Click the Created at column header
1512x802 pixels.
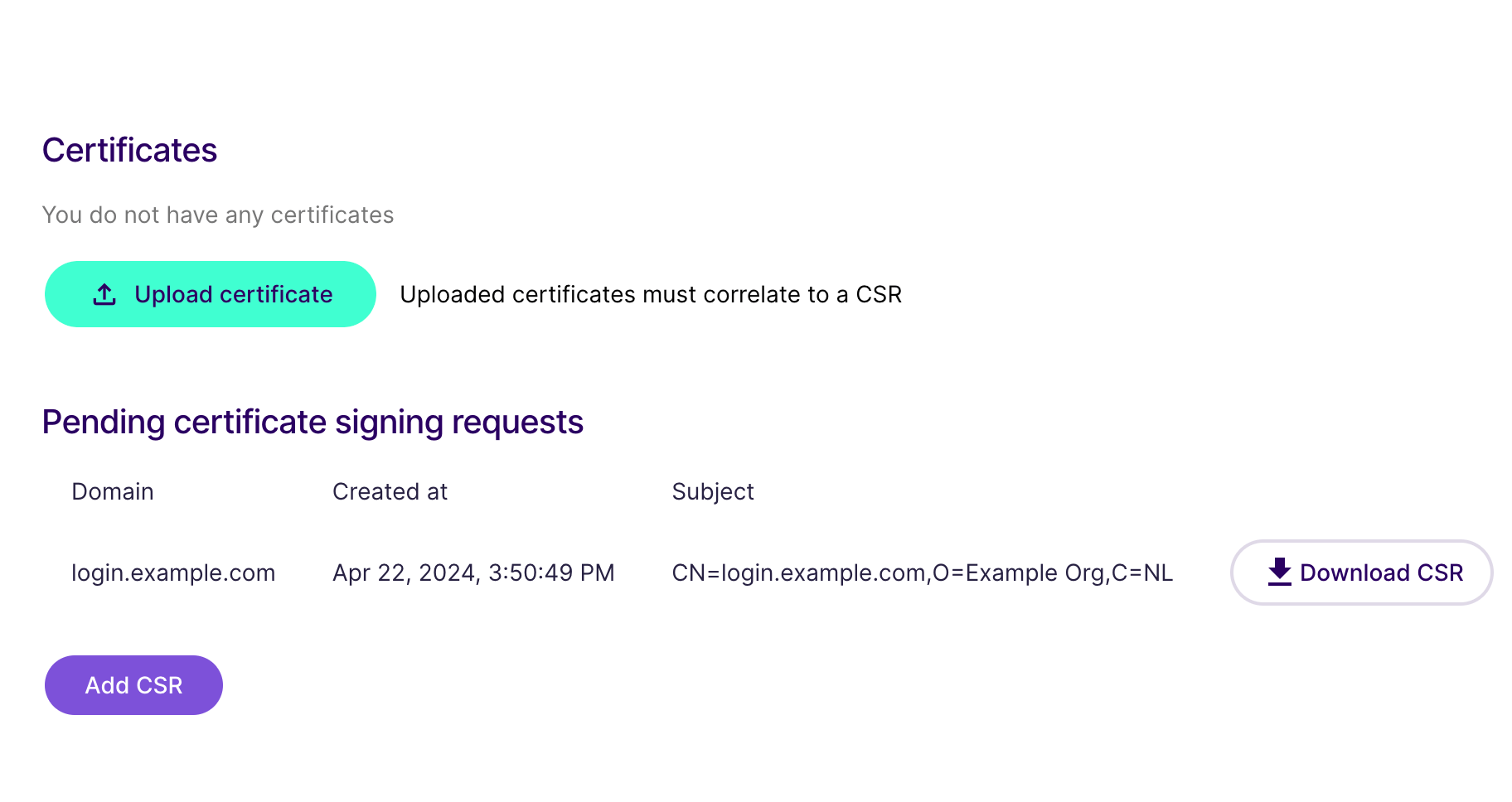pos(390,491)
